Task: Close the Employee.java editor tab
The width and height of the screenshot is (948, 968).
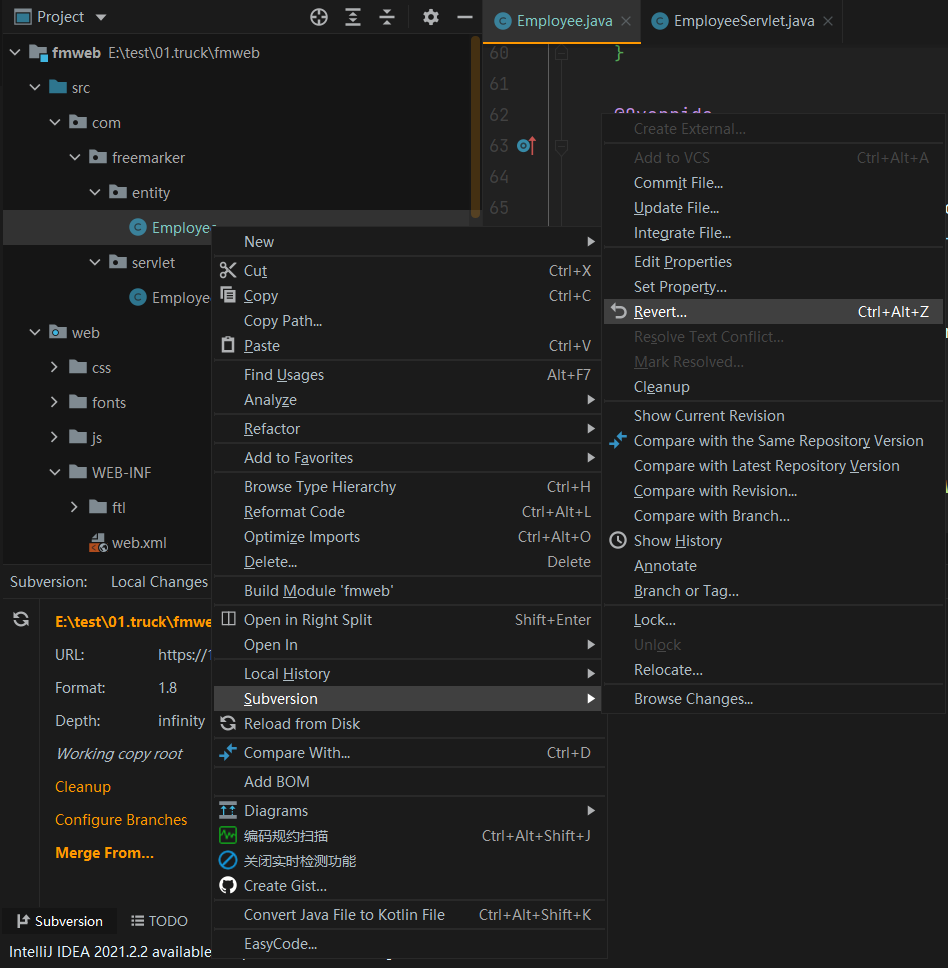Action: pyautogui.click(x=626, y=21)
